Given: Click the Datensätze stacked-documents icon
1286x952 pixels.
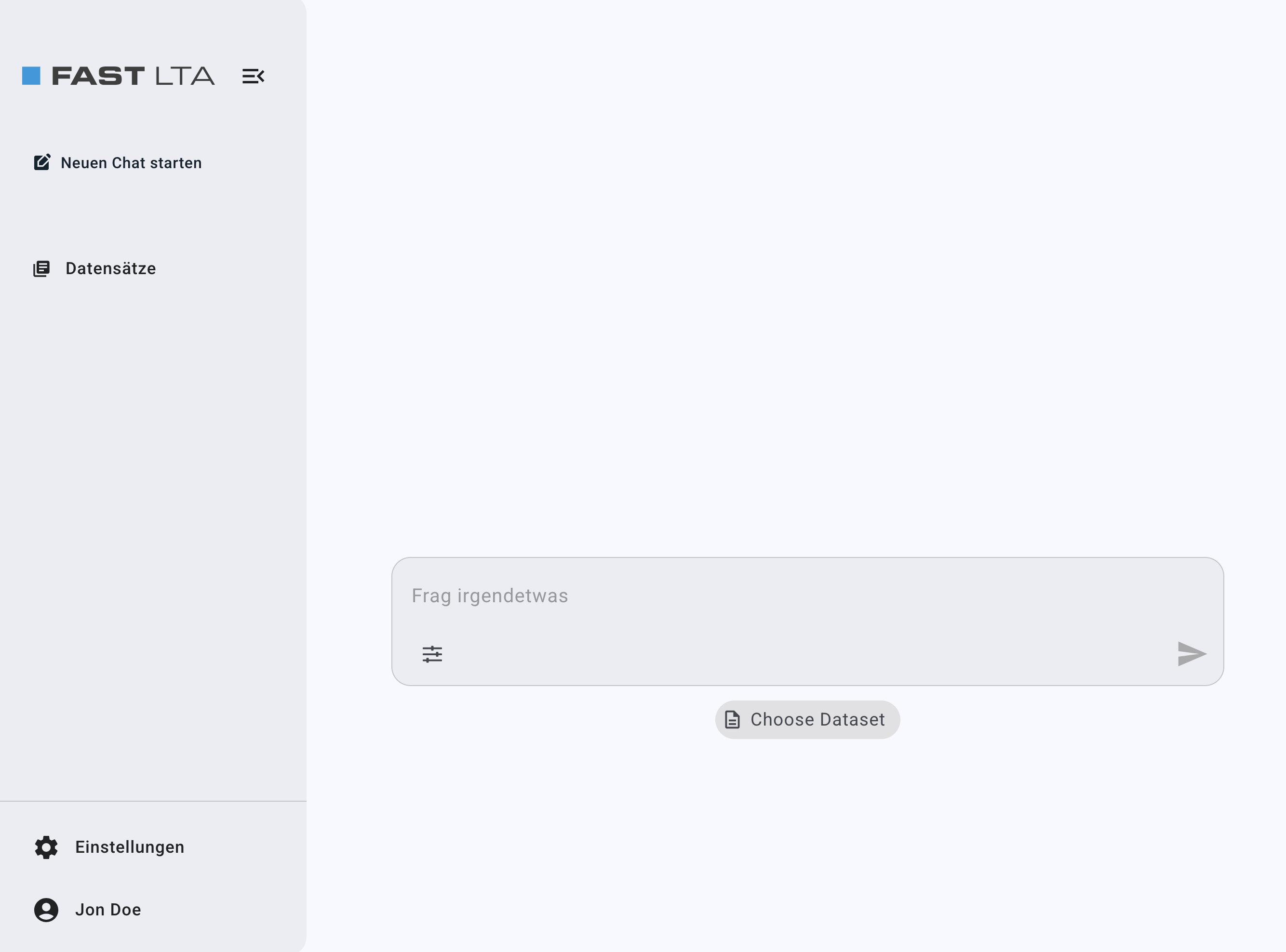Looking at the screenshot, I should [x=41, y=268].
